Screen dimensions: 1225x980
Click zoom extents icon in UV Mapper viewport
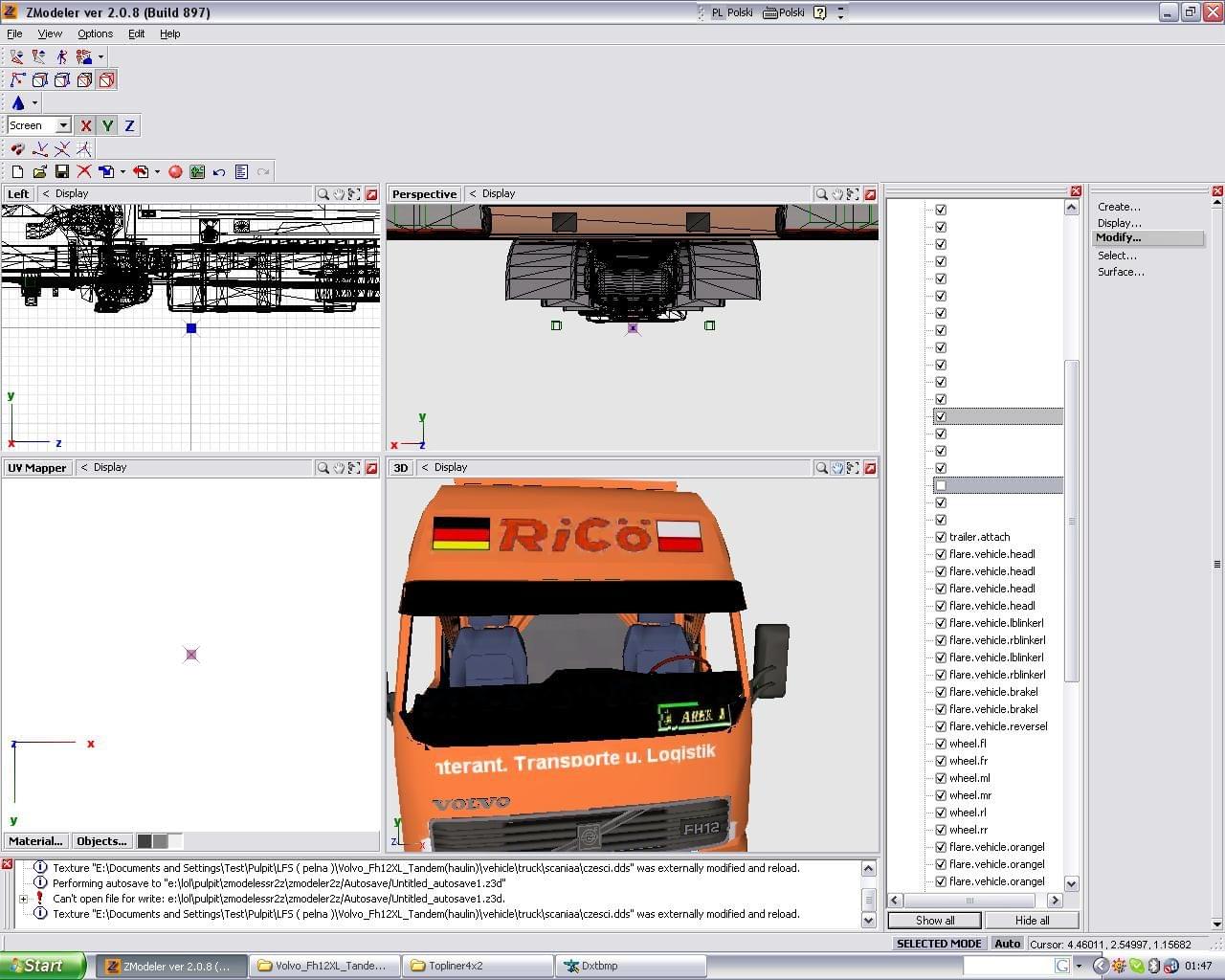tap(354, 468)
